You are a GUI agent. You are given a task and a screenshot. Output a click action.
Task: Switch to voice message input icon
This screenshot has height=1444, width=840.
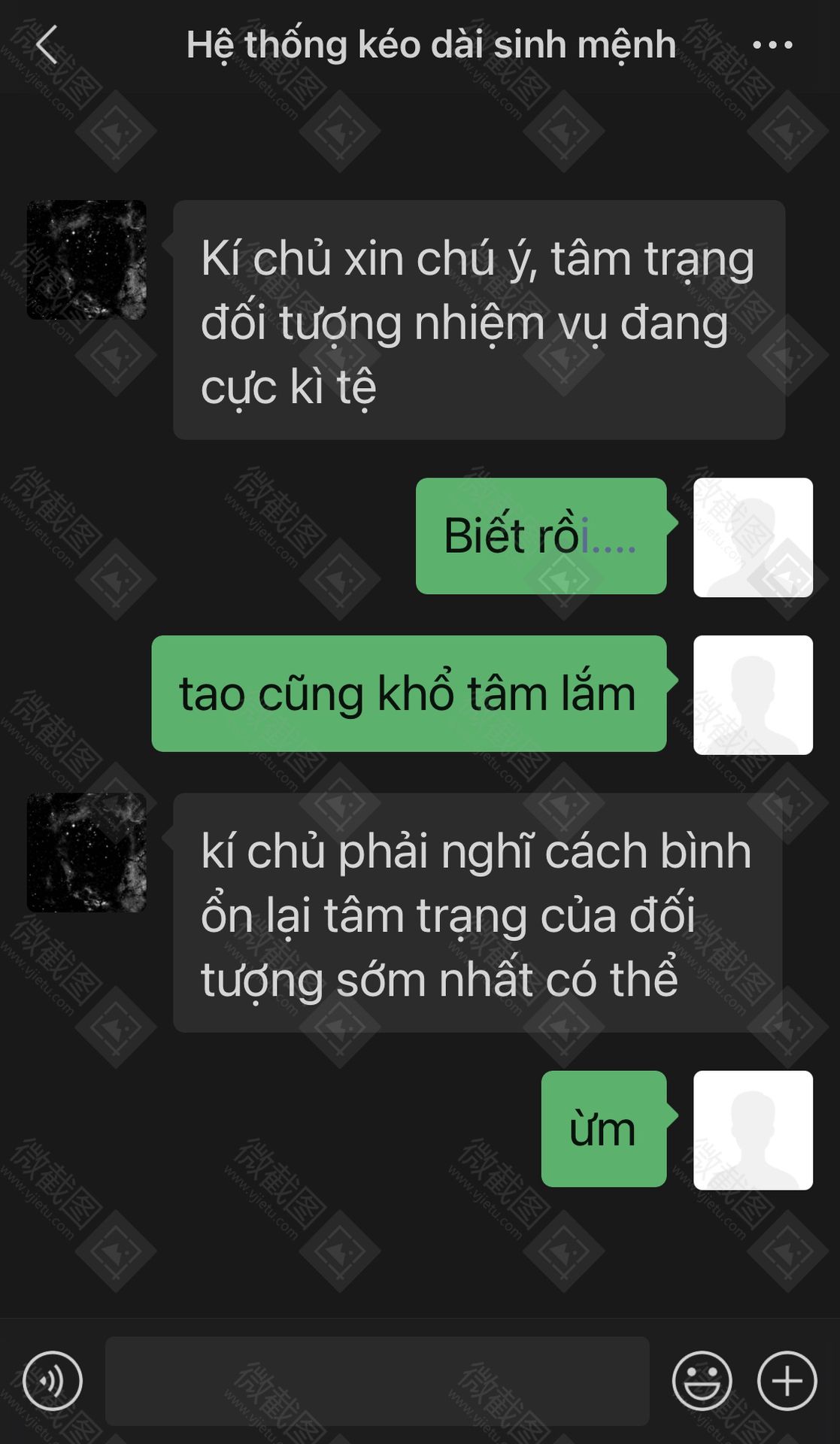[x=52, y=1380]
